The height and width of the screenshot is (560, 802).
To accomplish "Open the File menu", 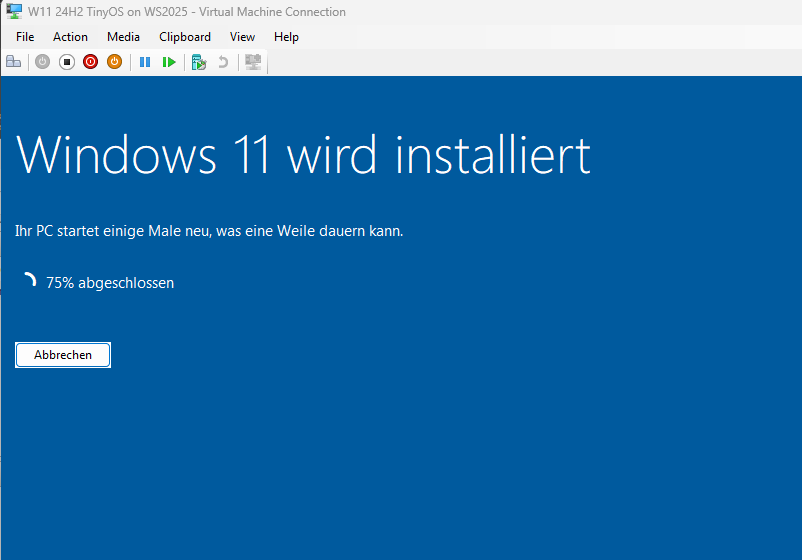I will point(25,37).
